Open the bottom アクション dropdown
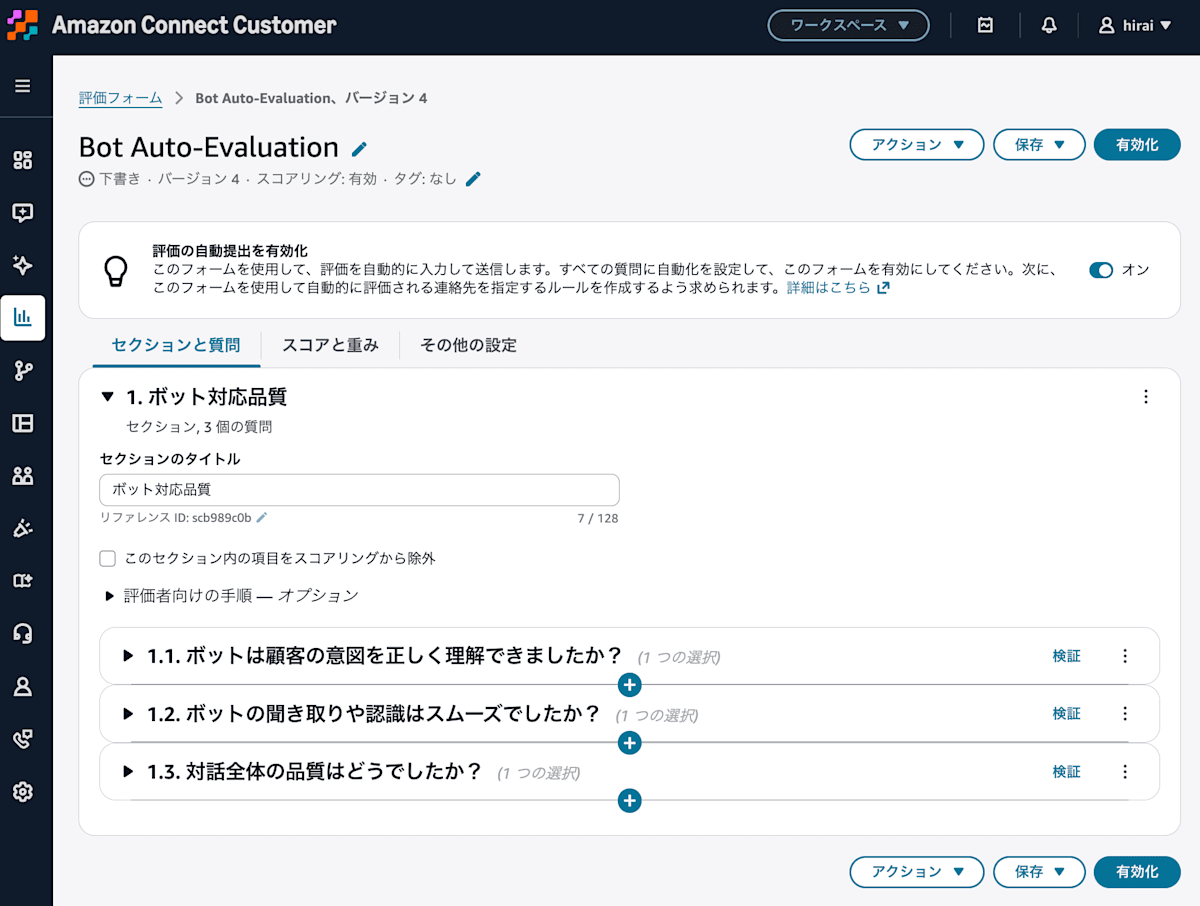1200x906 pixels. click(917, 872)
